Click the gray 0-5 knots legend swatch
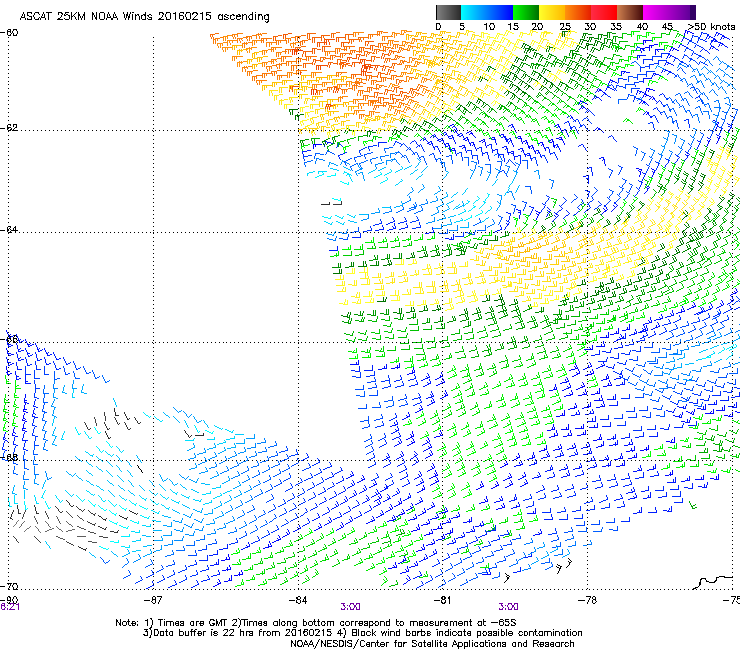740x650 pixels. click(448, 12)
